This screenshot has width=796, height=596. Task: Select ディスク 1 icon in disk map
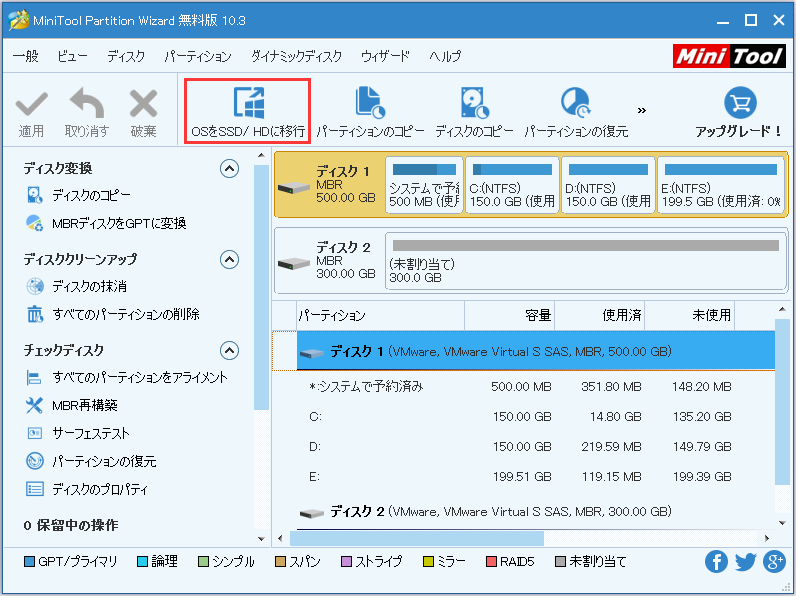pyautogui.click(x=294, y=187)
